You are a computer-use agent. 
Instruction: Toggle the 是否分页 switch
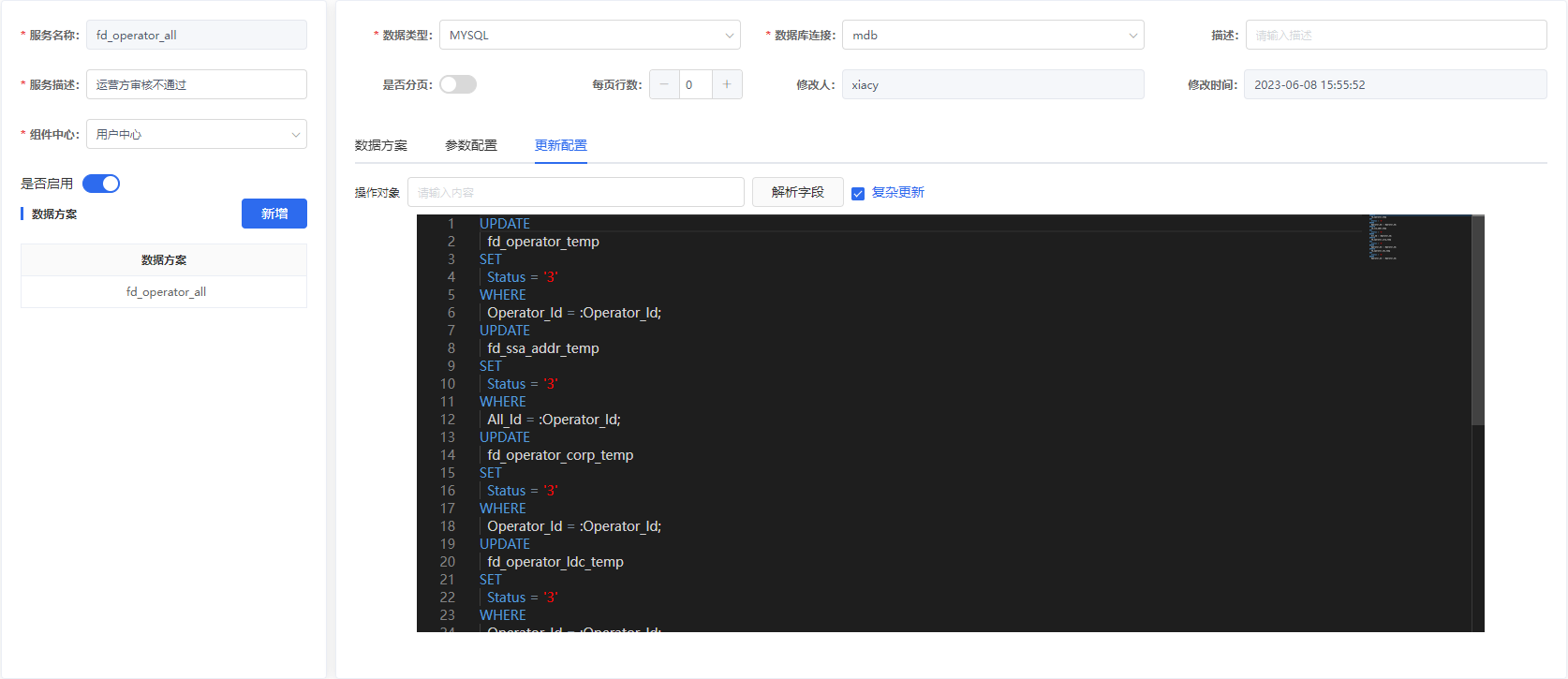[458, 84]
